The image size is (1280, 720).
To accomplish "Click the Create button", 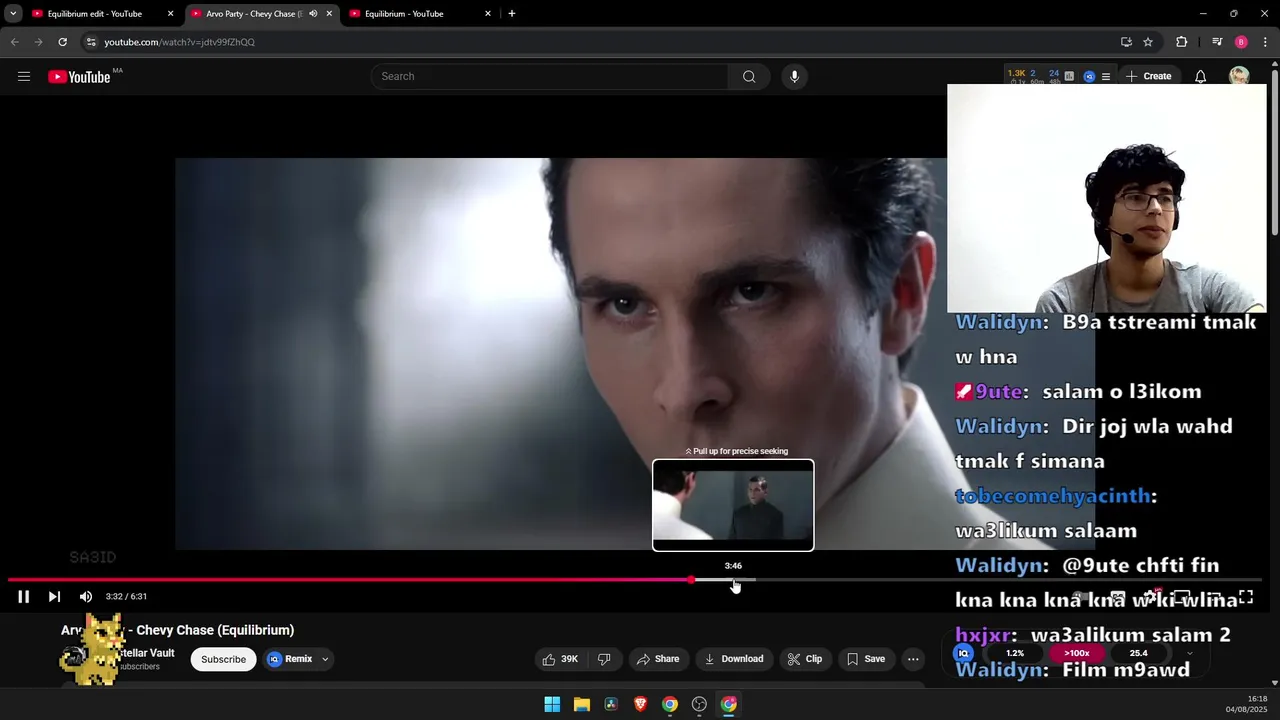I will click(1148, 76).
